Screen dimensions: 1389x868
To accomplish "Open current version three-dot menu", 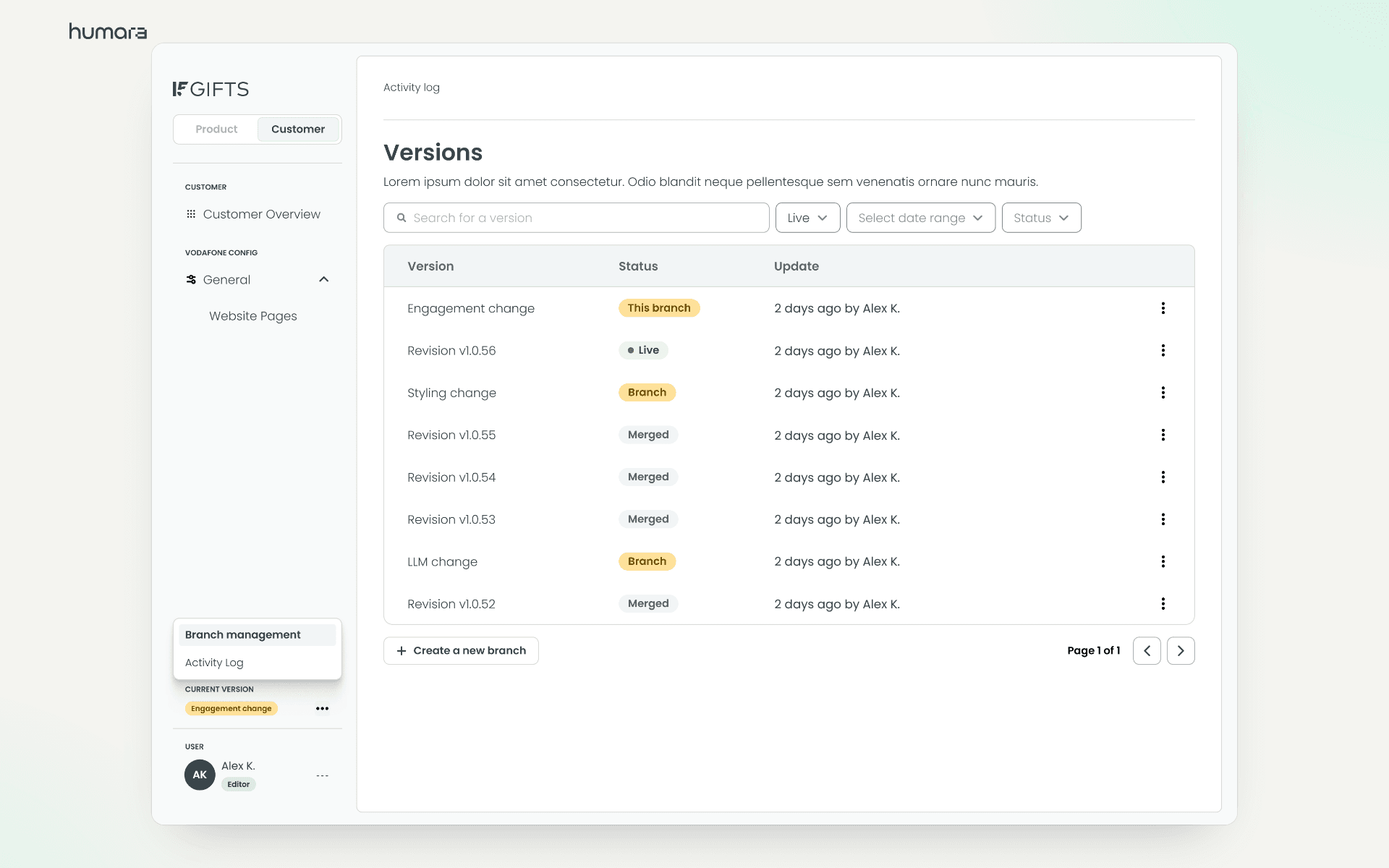I will click(x=322, y=709).
